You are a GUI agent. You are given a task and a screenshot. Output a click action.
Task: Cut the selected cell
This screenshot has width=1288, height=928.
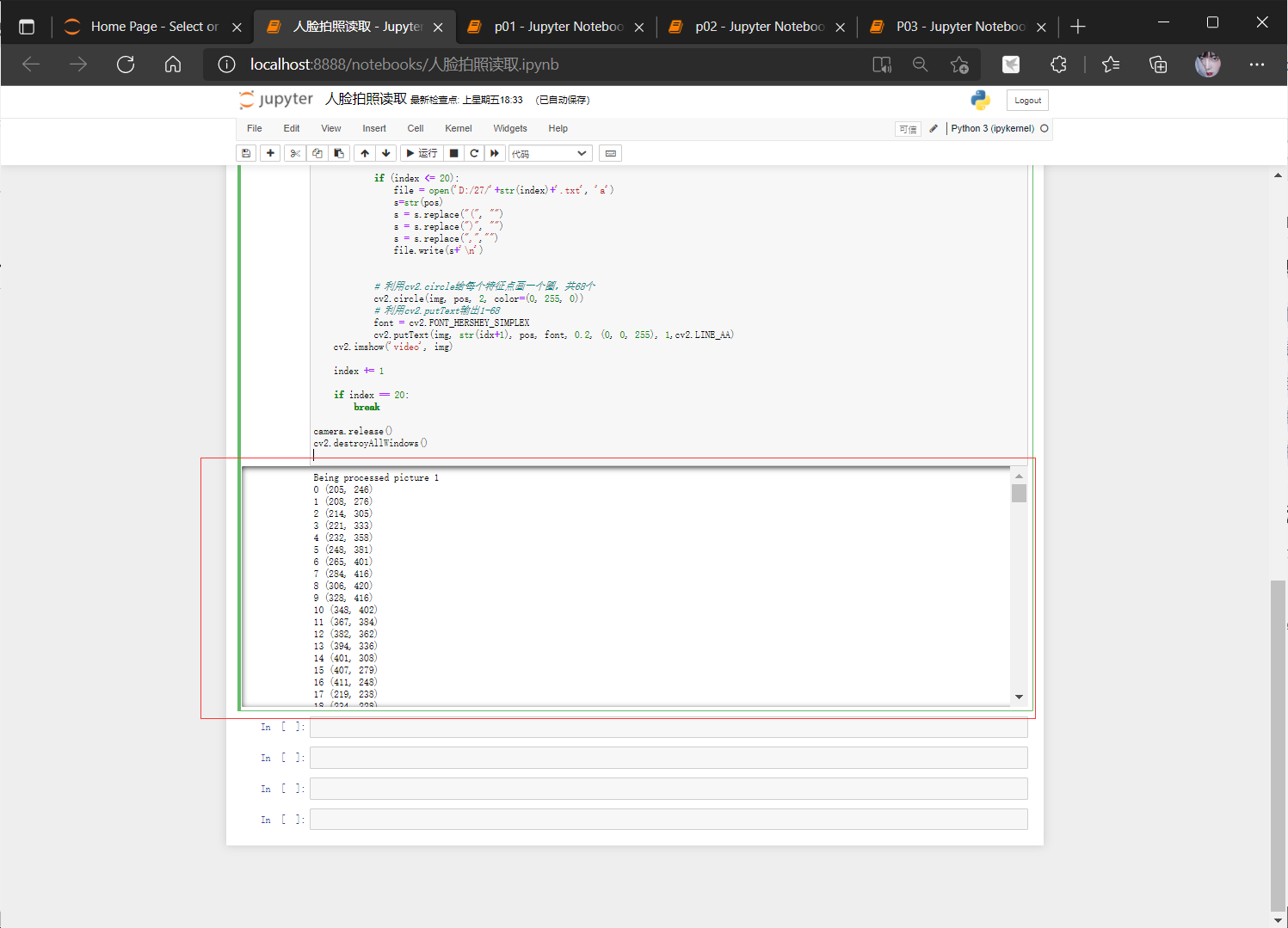tap(295, 153)
